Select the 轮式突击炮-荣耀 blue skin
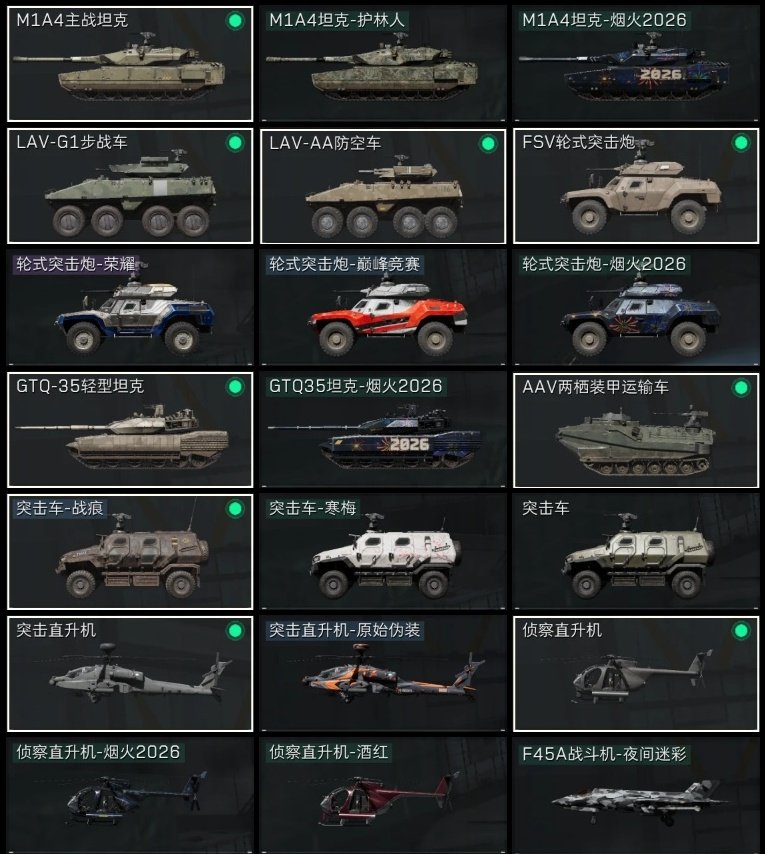The width and height of the screenshot is (765, 854). tap(130, 308)
